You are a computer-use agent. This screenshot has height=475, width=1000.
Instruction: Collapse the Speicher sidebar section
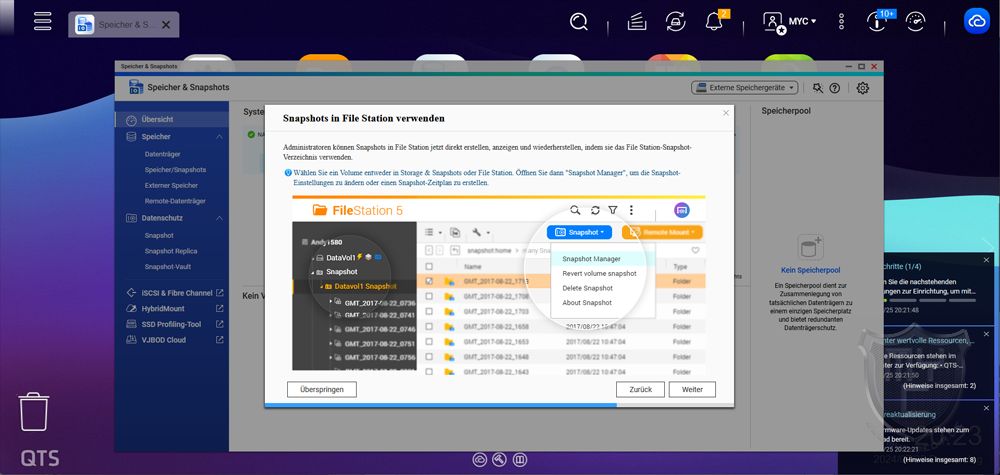[x=219, y=136]
